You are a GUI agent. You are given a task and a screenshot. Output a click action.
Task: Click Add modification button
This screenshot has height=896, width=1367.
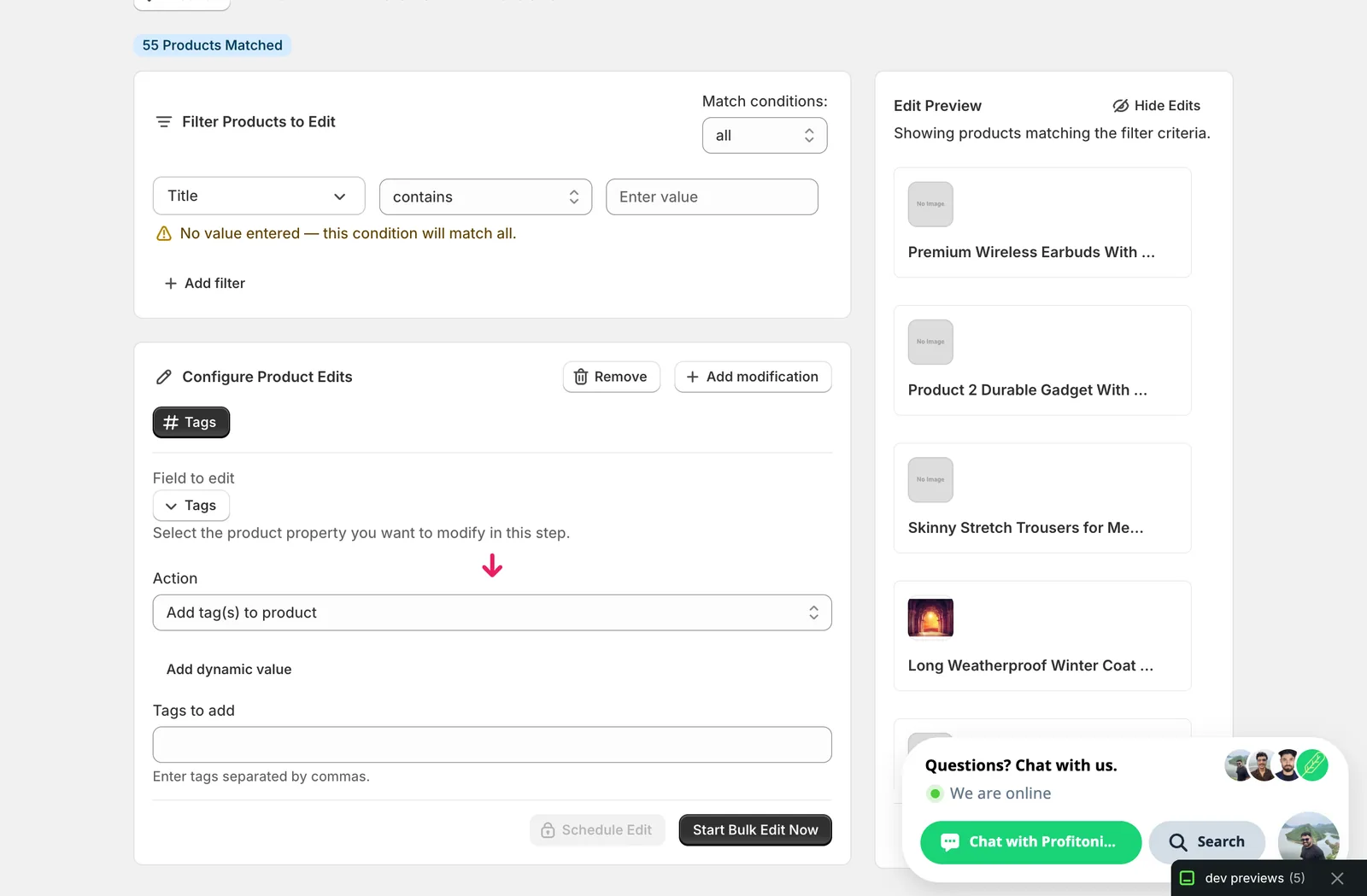click(x=753, y=377)
